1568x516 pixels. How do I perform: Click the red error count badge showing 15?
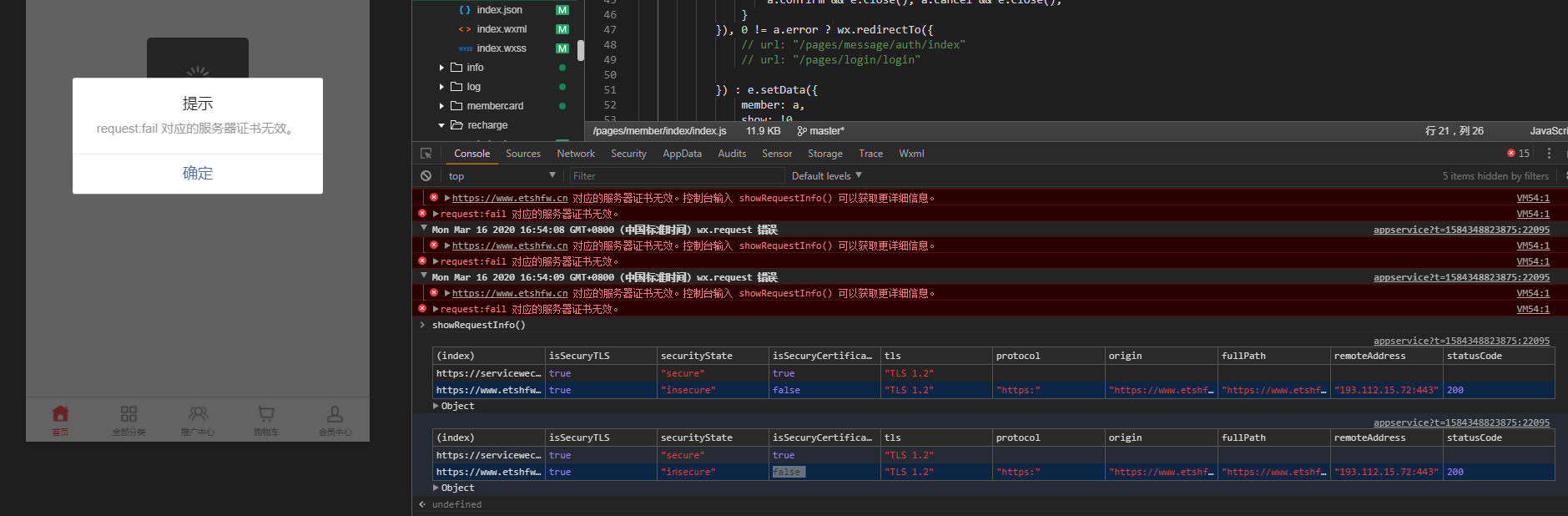[1518, 154]
